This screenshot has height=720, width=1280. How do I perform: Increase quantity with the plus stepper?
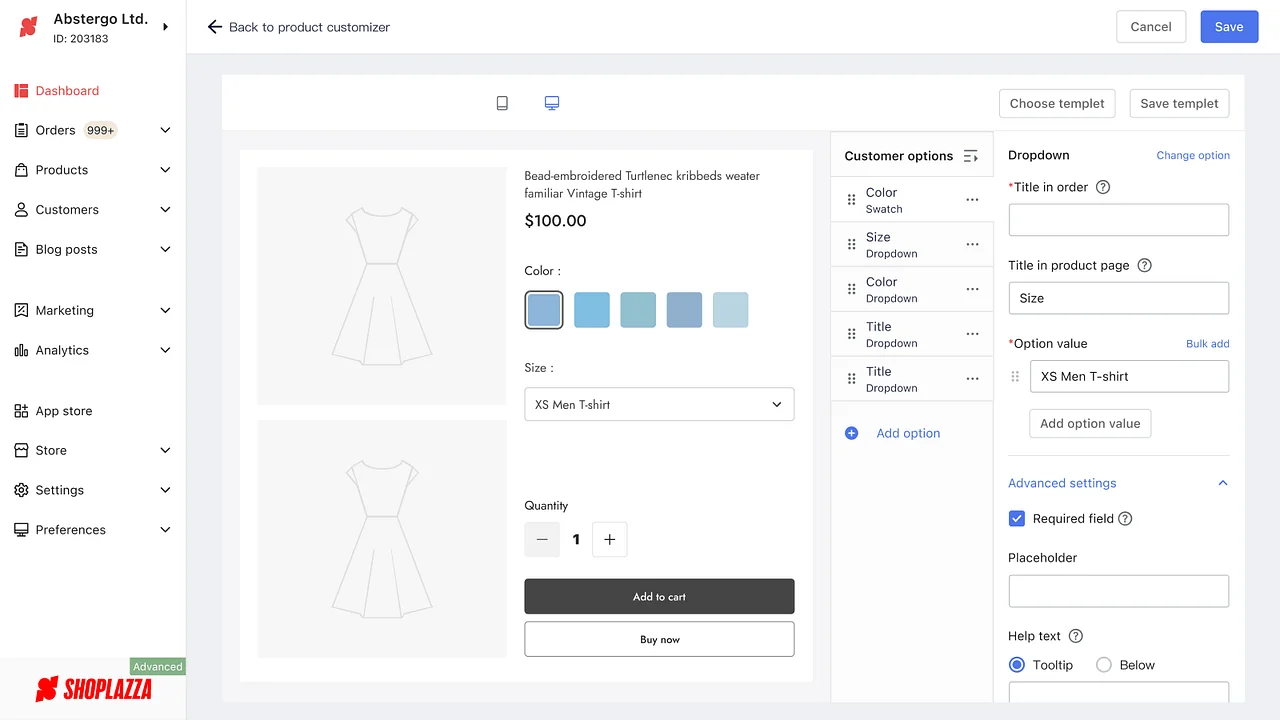[609, 539]
